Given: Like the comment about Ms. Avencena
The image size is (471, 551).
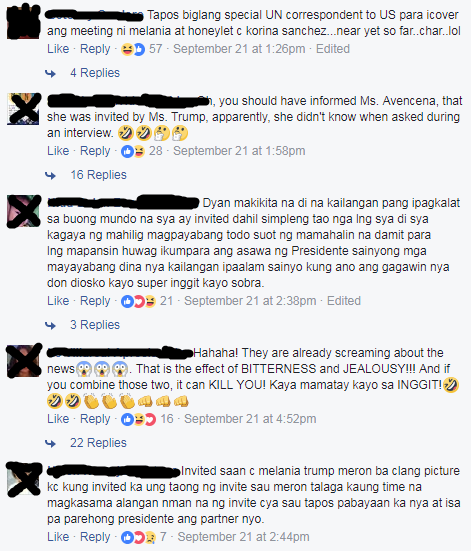Looking at the screenshot, I should pyautogui.click(x=58, y=151).
